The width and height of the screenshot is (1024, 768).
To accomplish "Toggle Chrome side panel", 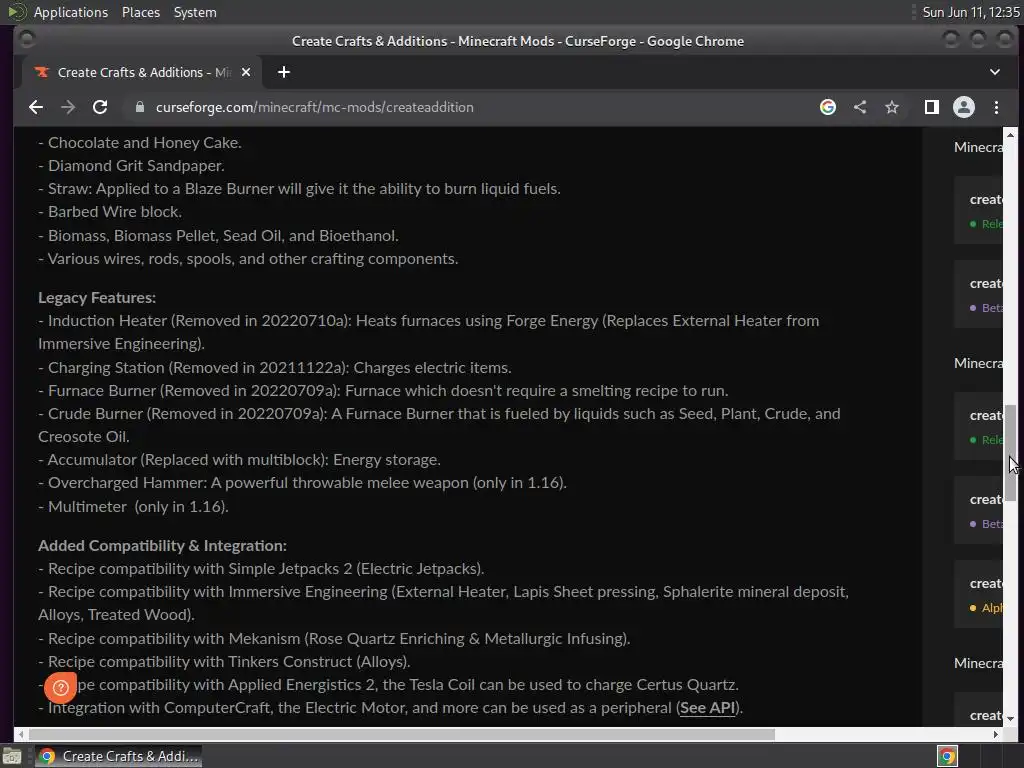I will (932, 107).
